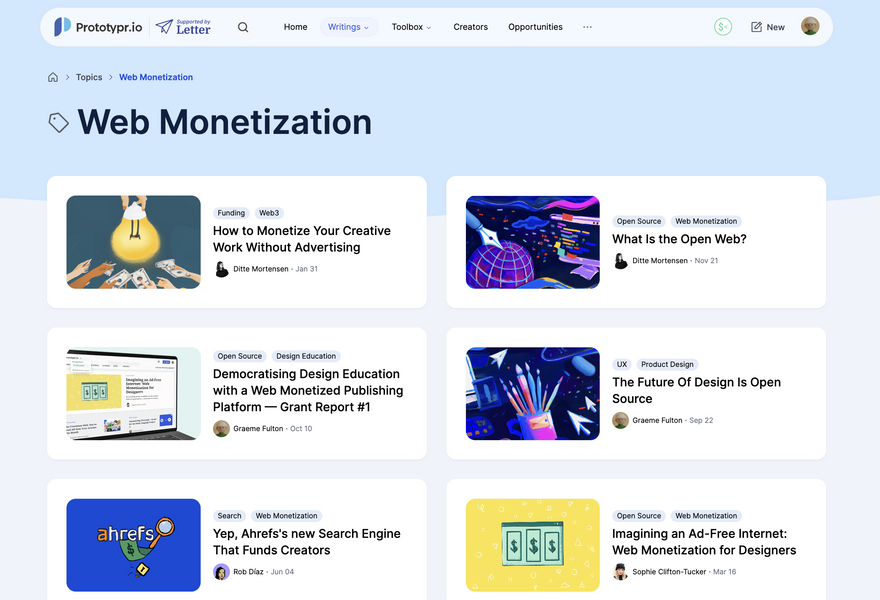Go to the home breadcrumb icon
Image resolution: width=880 pixels, height=600 pixels.
click(53, 77)
